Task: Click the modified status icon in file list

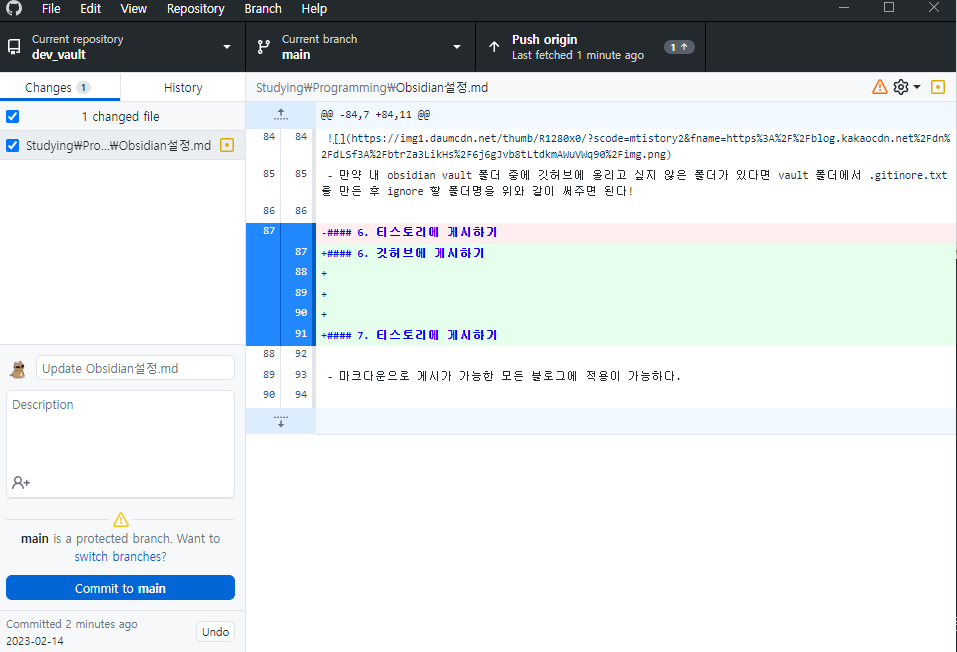Action: coord(227,145)
